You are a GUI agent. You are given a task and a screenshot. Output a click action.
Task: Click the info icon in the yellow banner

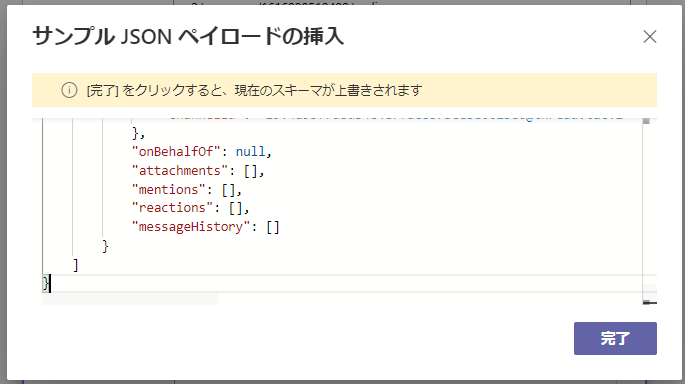point(69,90)
